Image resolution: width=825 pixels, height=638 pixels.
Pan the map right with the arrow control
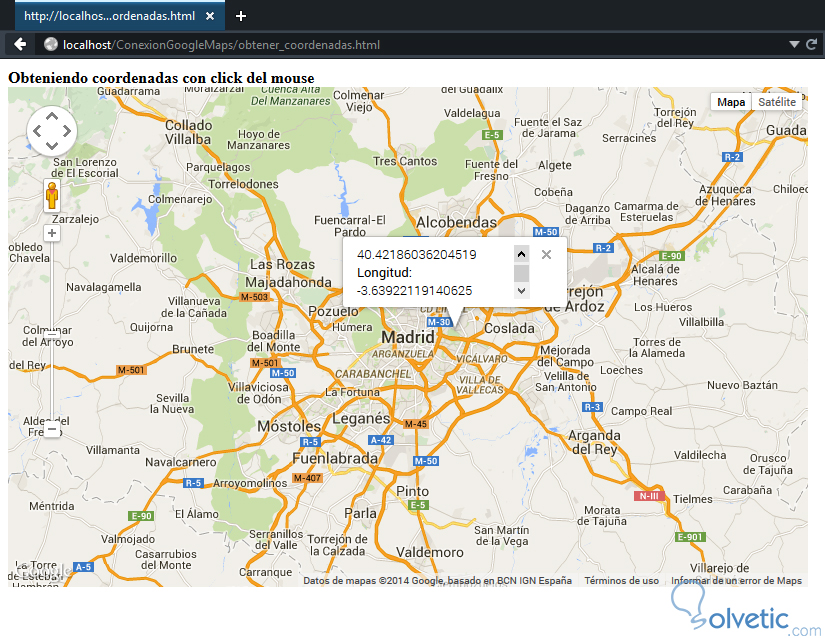(x=66, y=131)
